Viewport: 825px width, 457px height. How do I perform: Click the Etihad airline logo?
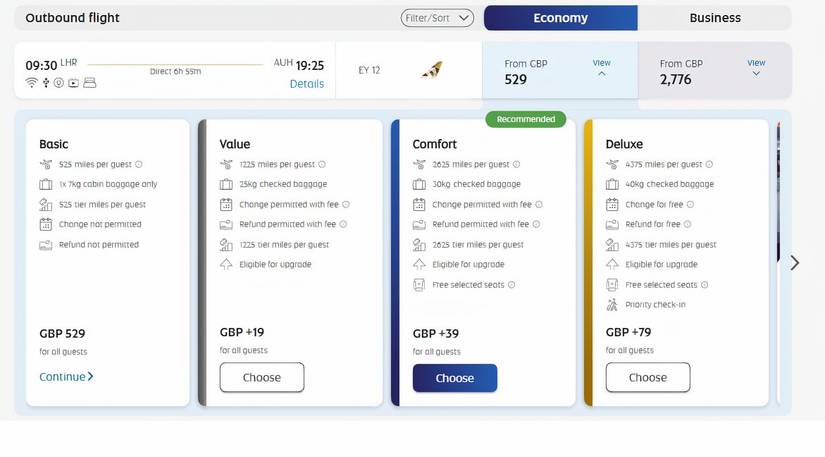tap(432, 70)
